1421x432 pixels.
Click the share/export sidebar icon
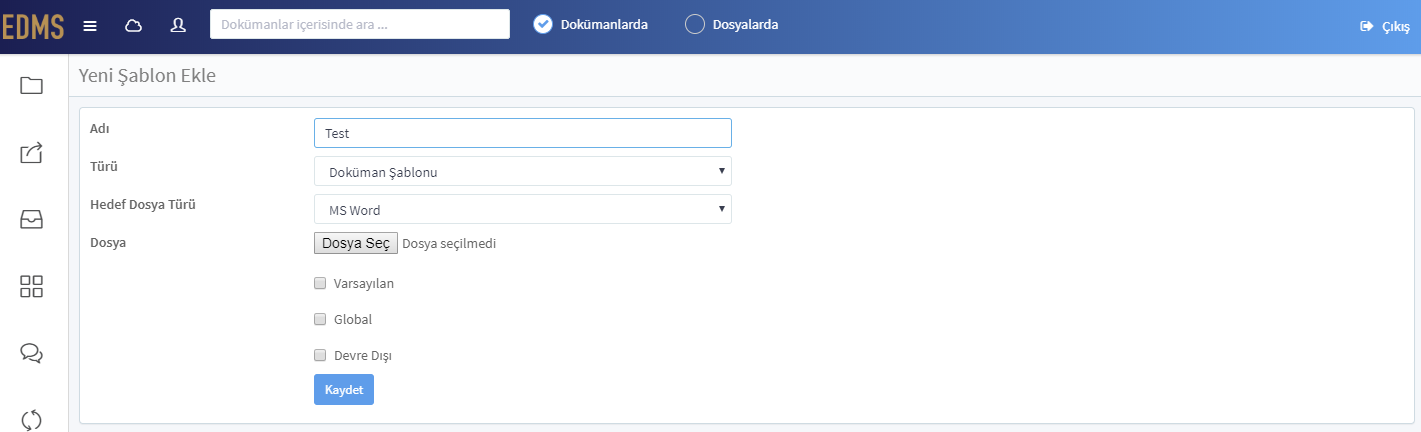pos(31,152)
